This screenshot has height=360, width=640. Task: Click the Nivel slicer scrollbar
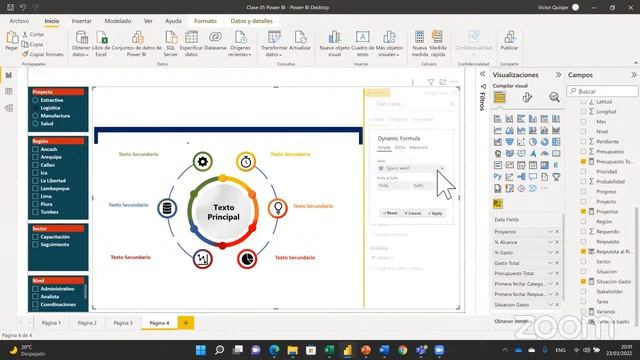click(x=85, y=291)
